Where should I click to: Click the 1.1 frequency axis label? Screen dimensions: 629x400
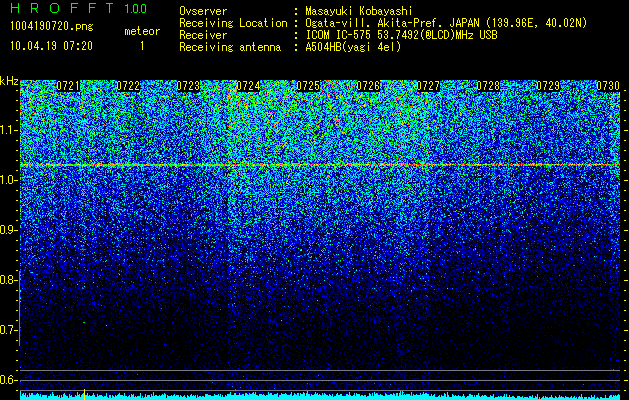point(8,130)
